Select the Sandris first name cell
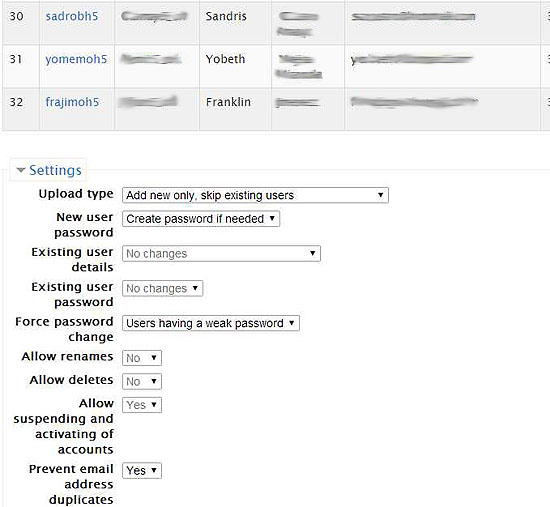550x507 pixels. pos(235,23)
